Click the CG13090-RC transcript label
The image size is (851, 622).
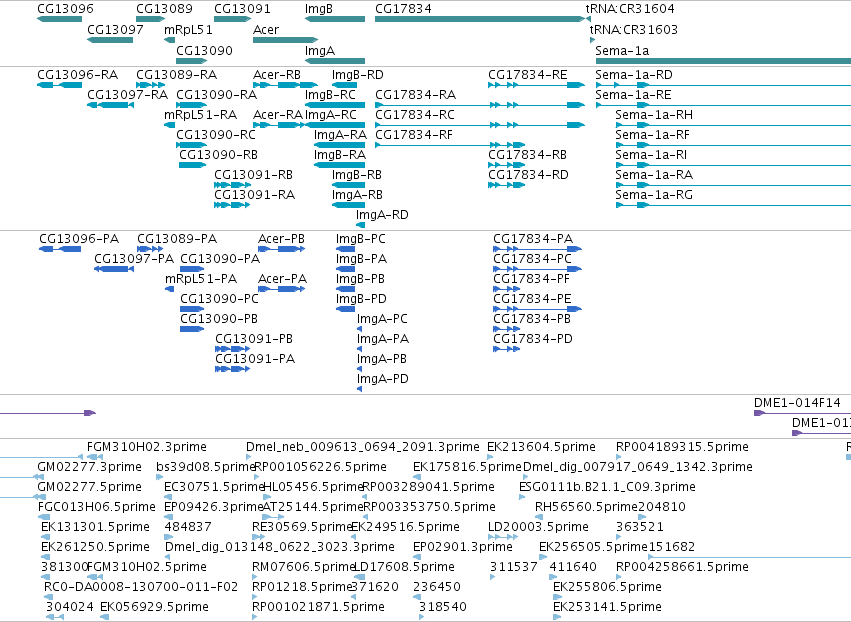216,135
